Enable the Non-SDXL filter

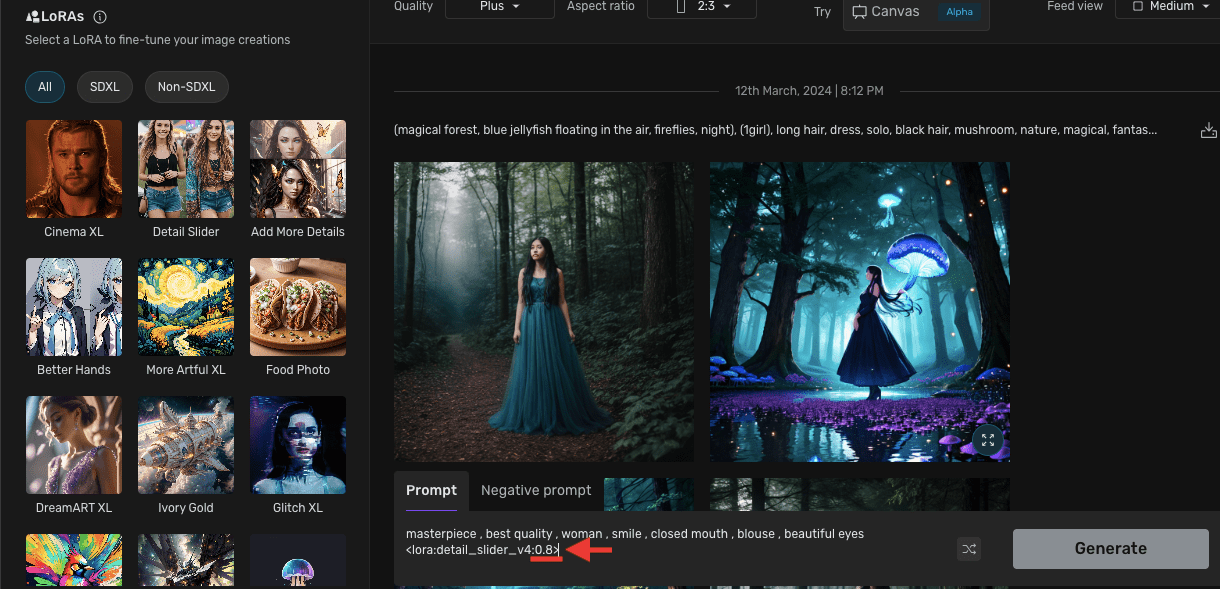click(186, 87)
